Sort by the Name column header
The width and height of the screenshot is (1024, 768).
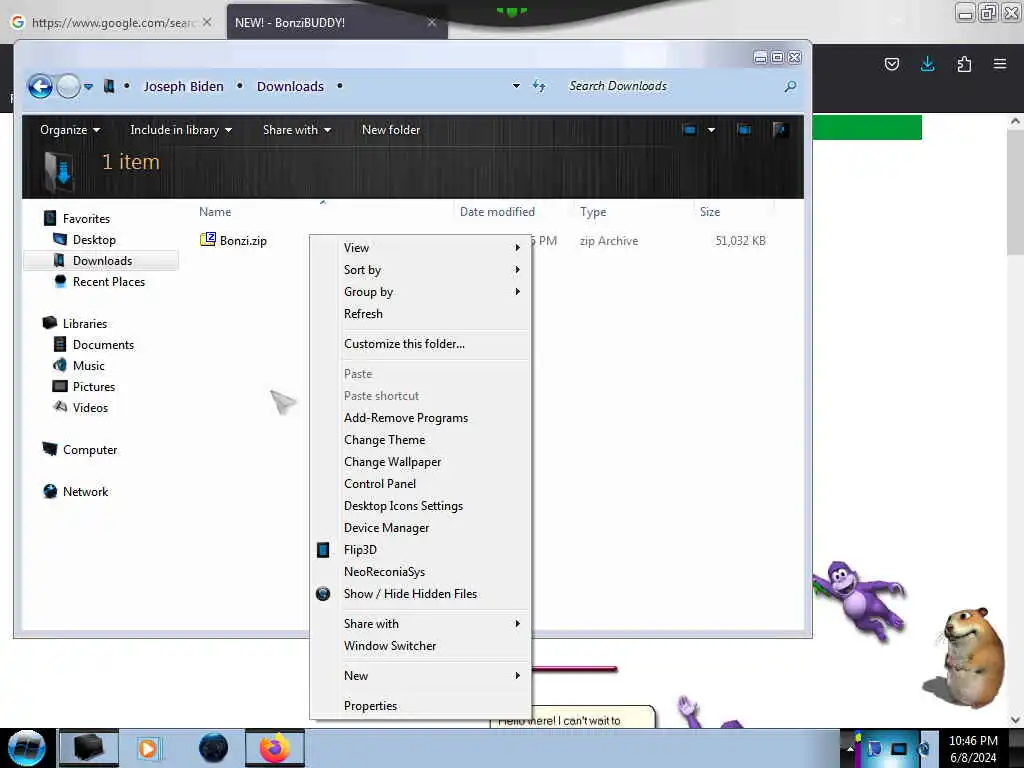215,212
